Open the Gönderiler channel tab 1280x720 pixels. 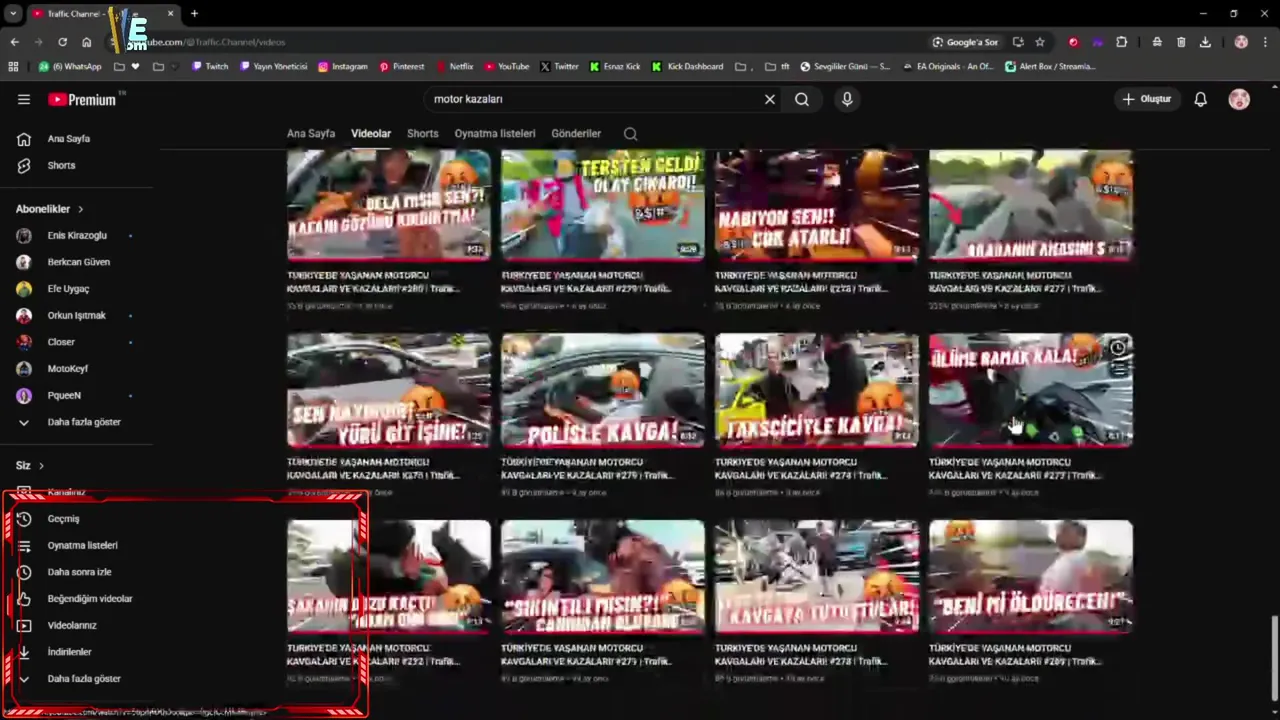tap(576, 133)
